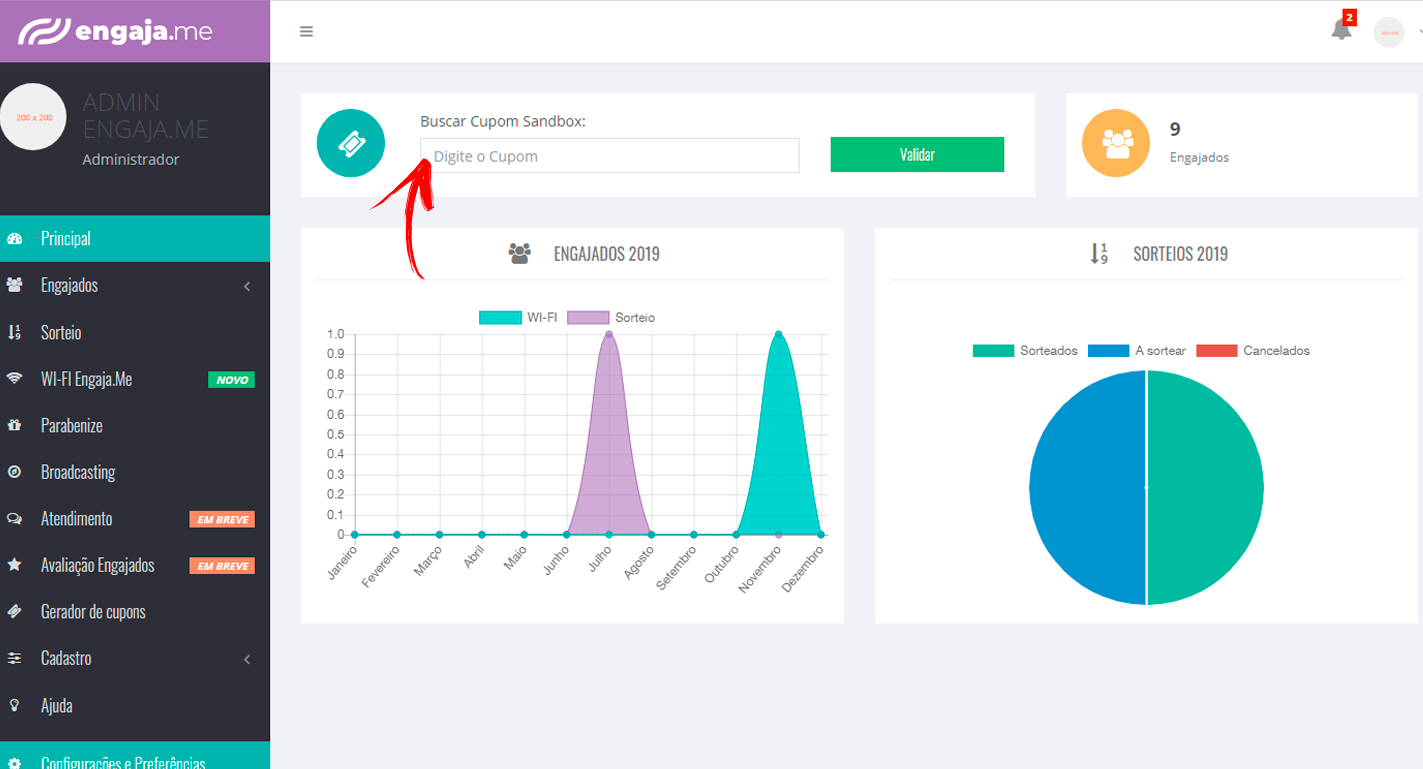This screenshot has height=769, width=1423.
Task: Open the user avatar in top bar
Action: point(1389,32)
